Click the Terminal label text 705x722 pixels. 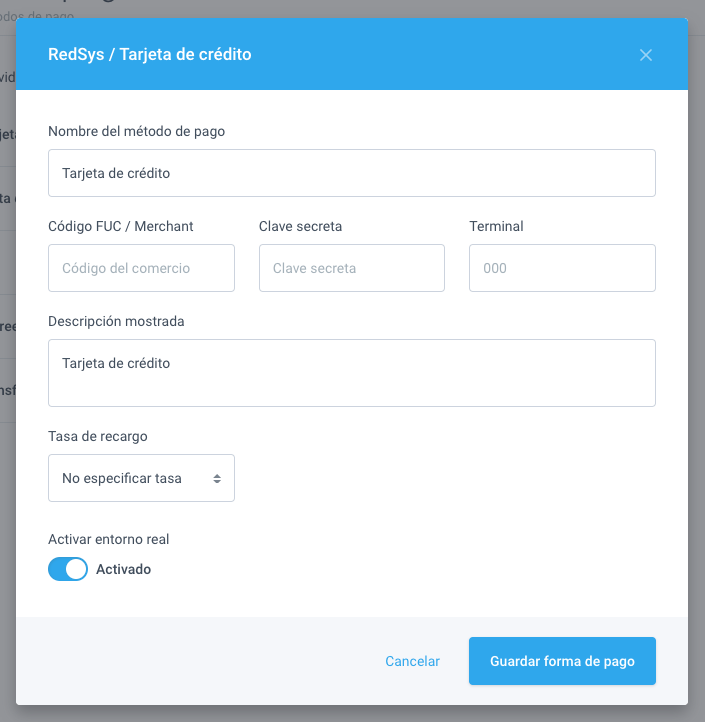tap(496, 226)
